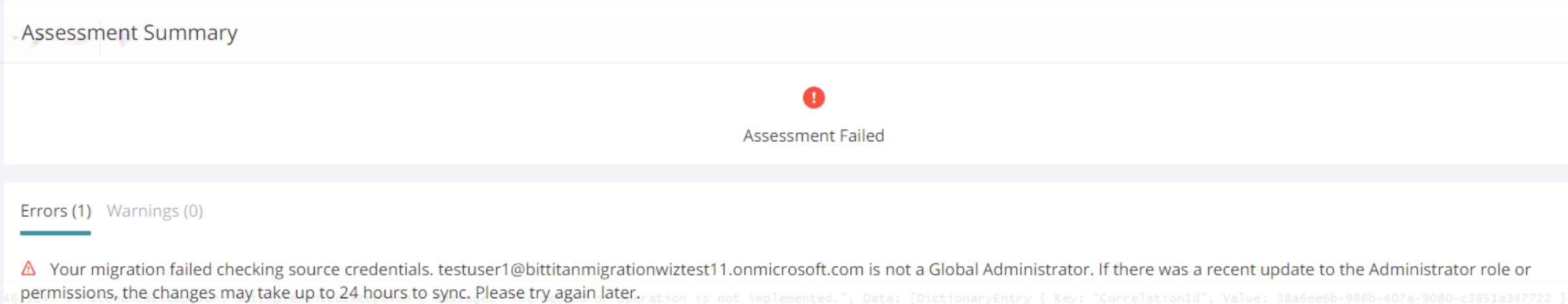Select the Assessment Failed status text
Viewport: 1568px width, 304px height.
click(x=814, y=135)
